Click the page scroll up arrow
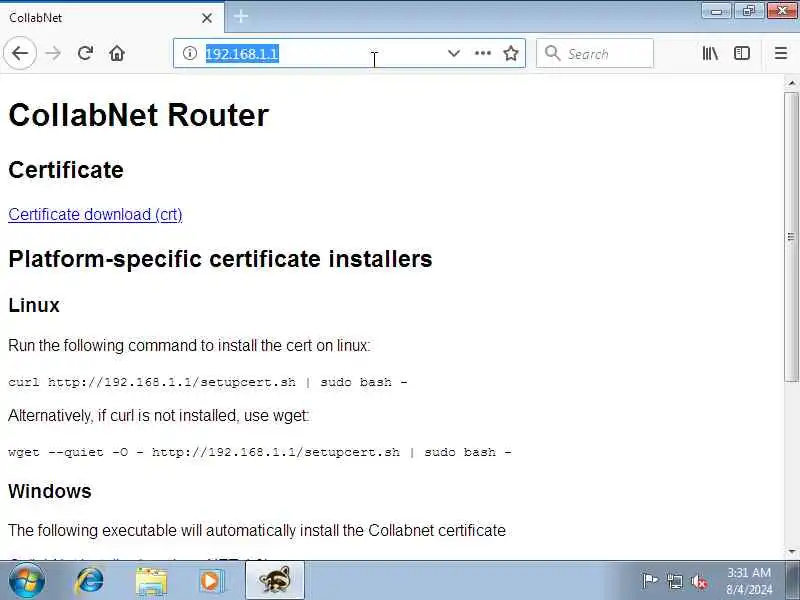 pyautogui.click(x=791, y=83)
